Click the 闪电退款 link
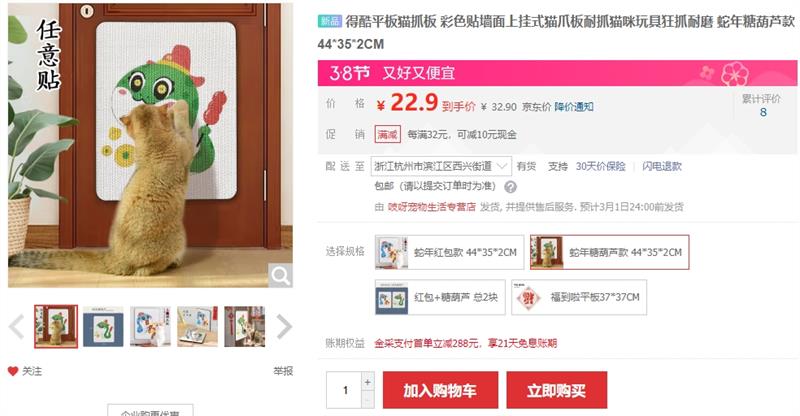Image resolution: width=800 pixels, height=416 pixels. 662,166
